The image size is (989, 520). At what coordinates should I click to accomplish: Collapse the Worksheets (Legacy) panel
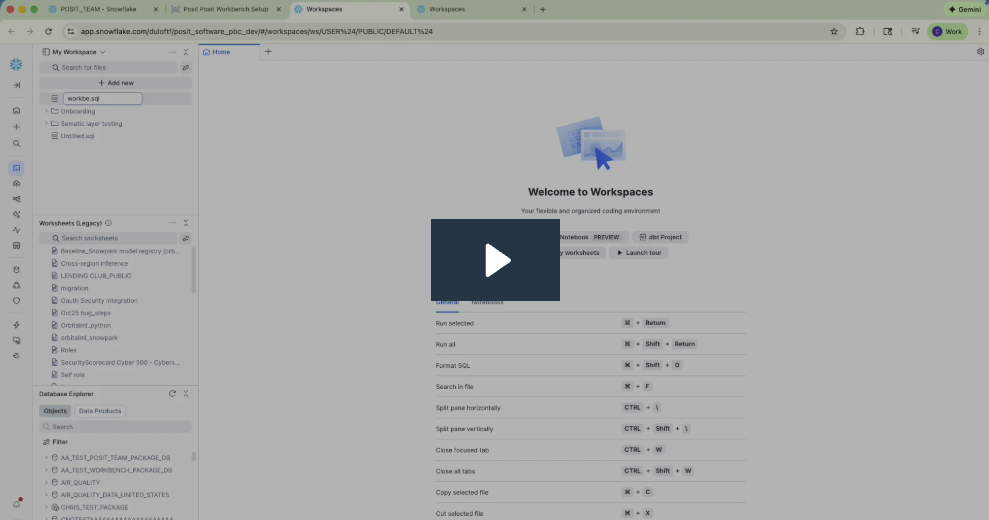pyautogui.click(x=186, y=223)
